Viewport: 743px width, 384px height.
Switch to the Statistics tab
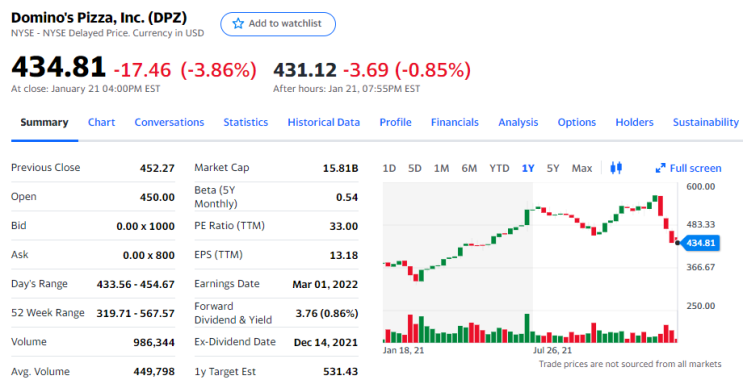tap(245, 122)
